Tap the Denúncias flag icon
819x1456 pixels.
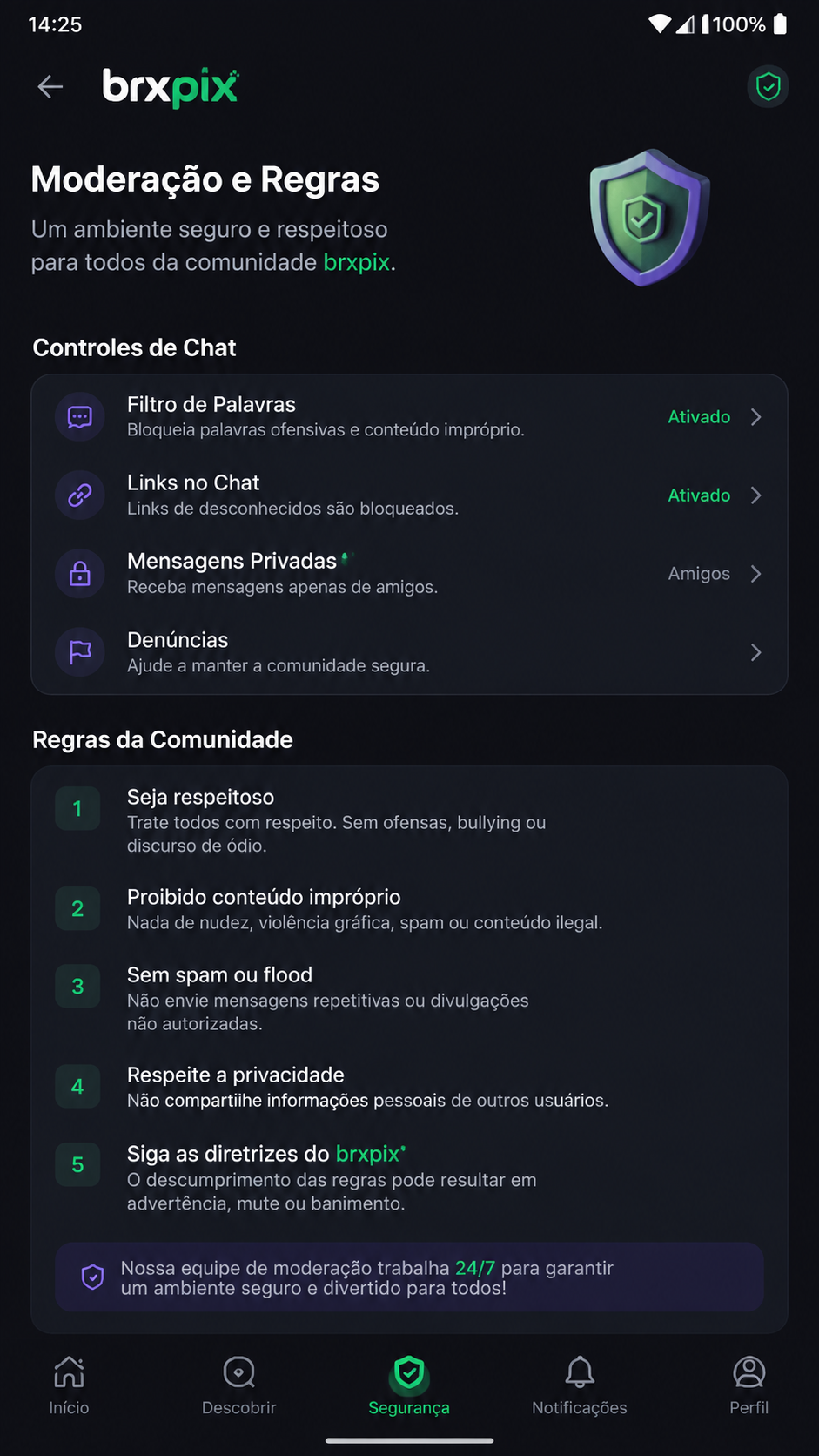[x=80, y=652]
